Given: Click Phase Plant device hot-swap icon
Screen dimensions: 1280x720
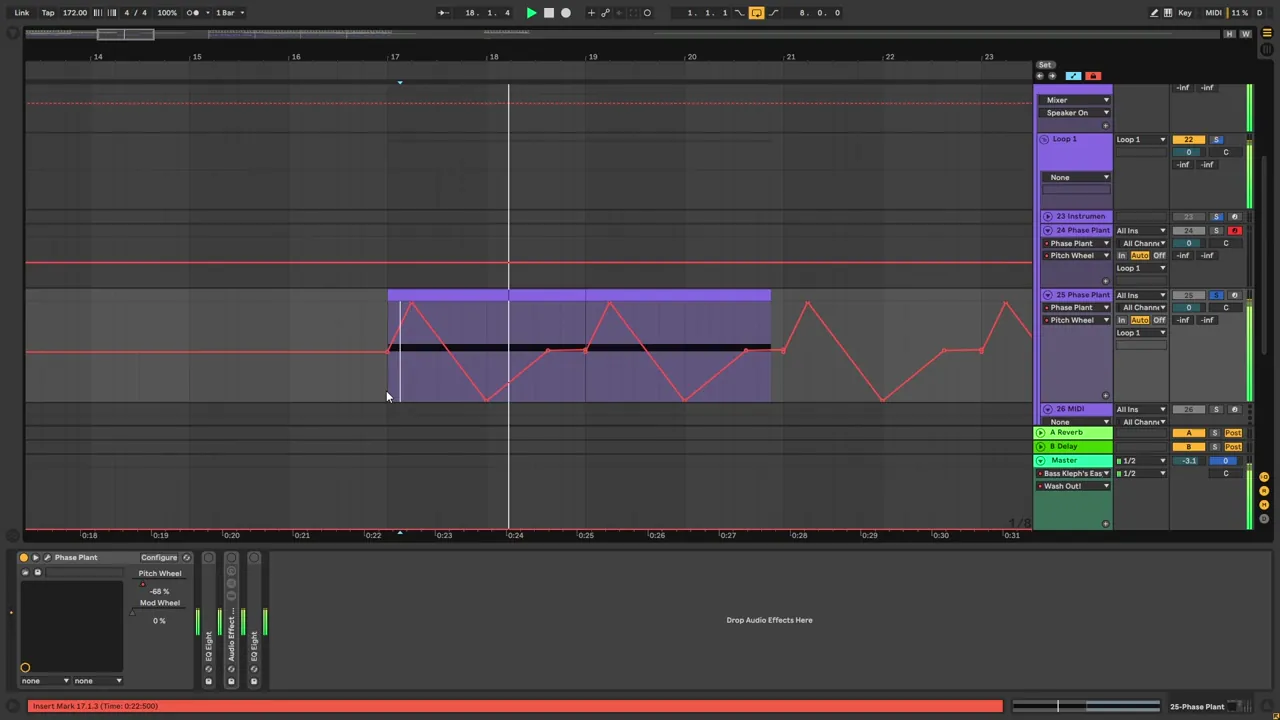Looking at the screenshot, I should (x=186, y=558).
